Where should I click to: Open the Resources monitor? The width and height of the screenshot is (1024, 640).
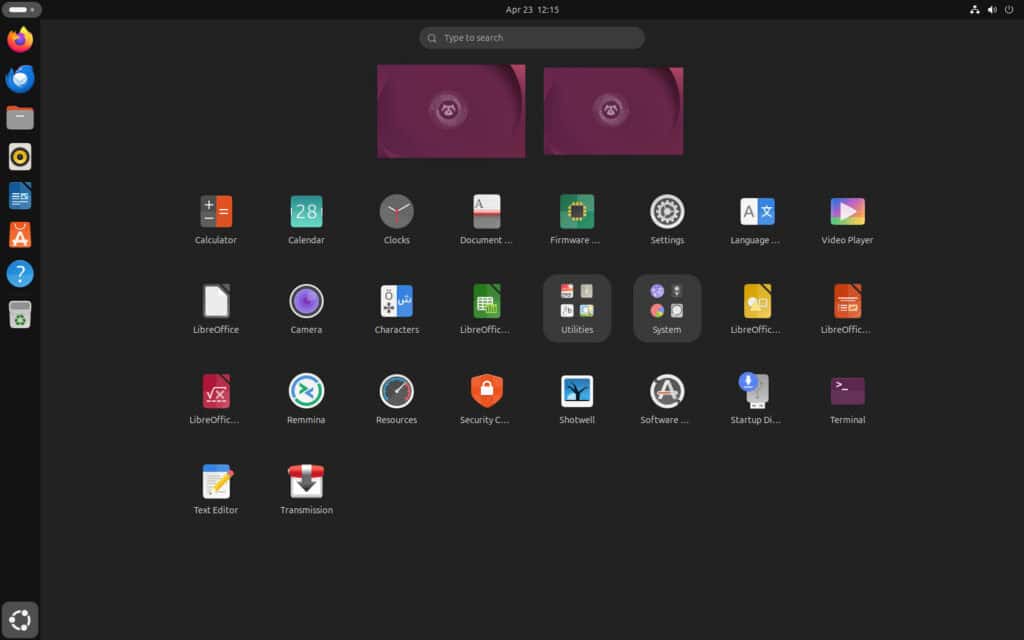tap(396, 391)
